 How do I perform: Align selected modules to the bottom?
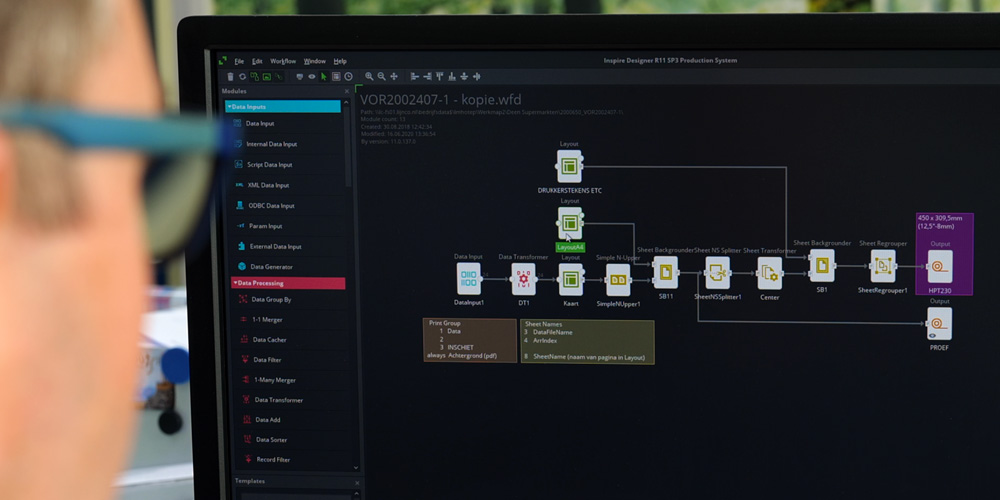point(452,77)
